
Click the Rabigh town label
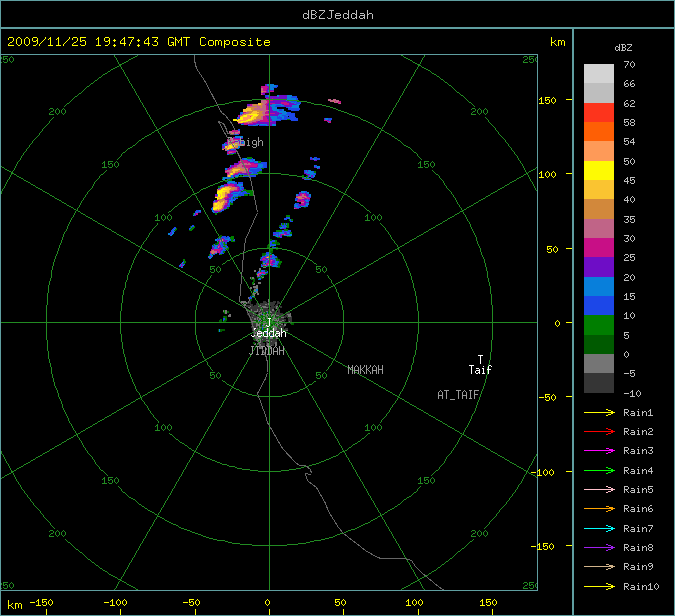pyautogui.click(x=245, y=142)
